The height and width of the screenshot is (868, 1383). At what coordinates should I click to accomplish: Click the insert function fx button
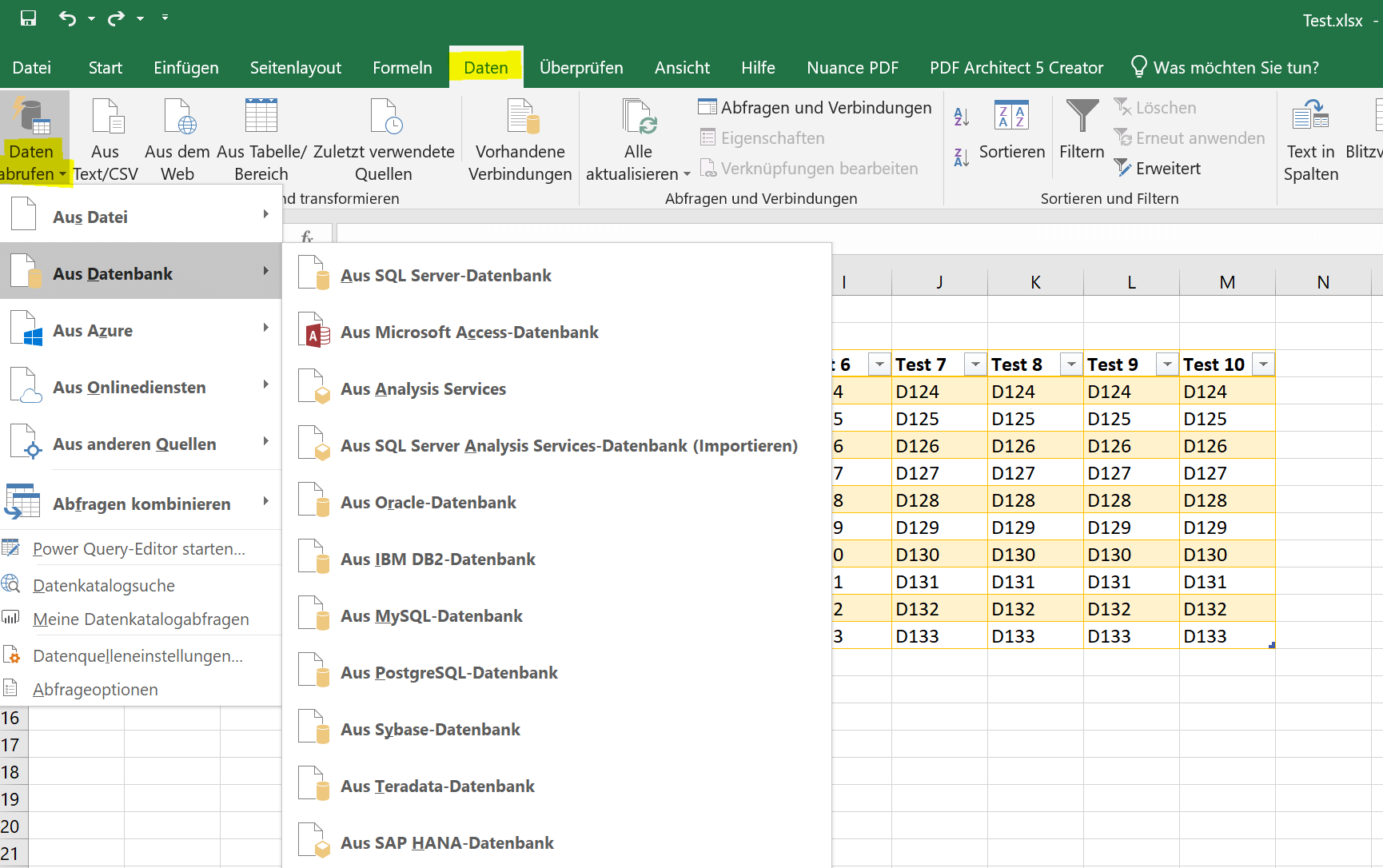click(x=307, y=236)
